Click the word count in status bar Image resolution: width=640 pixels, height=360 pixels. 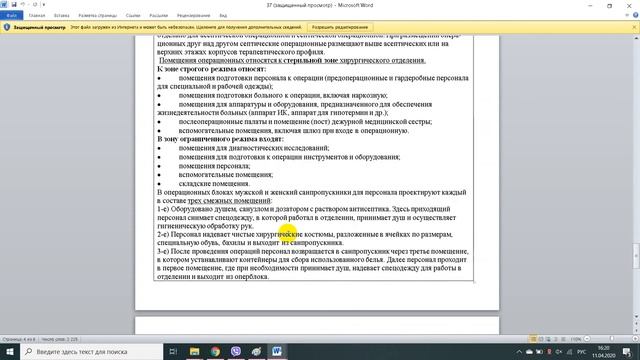tap(60, 339)
